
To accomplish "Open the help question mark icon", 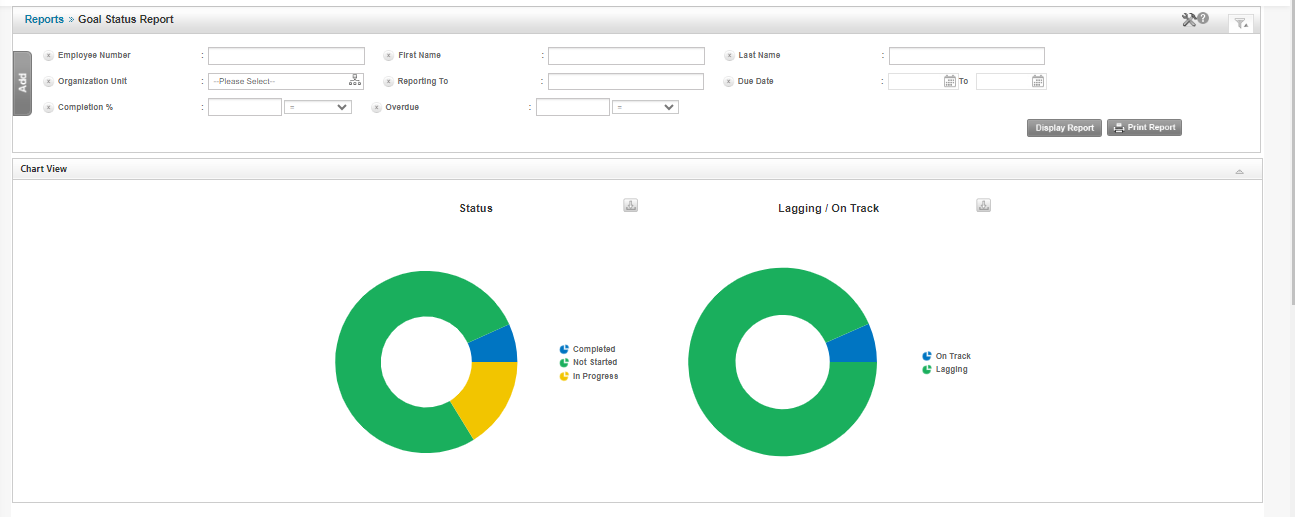I will pos(1203,18).
